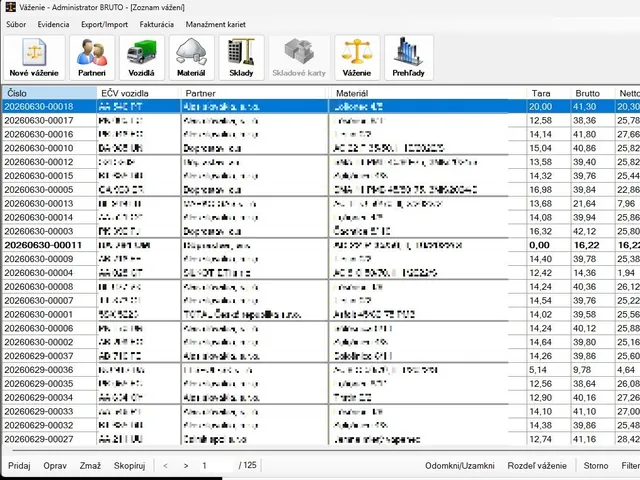The image size is (640, 480).
Task: Click the Storno button
Action: pos(596,466)
